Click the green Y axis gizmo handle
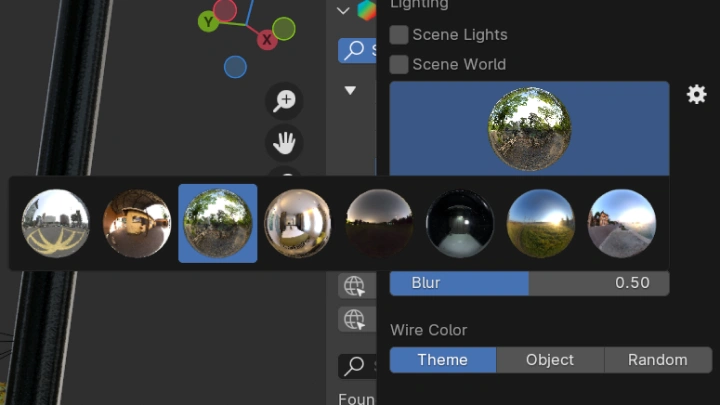The image size is (720, 405). [x=208, y=21]
